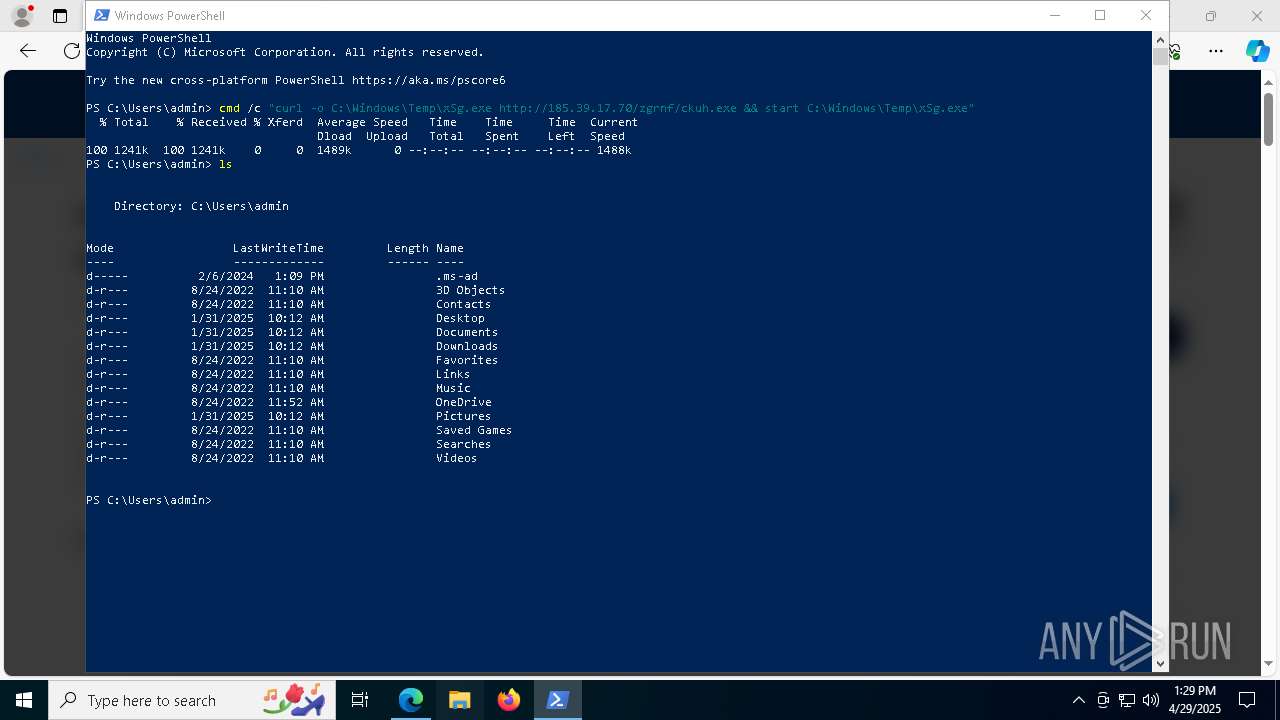
Task: Click the 'OneDrive' directory entry
Action: coord(463,402)
